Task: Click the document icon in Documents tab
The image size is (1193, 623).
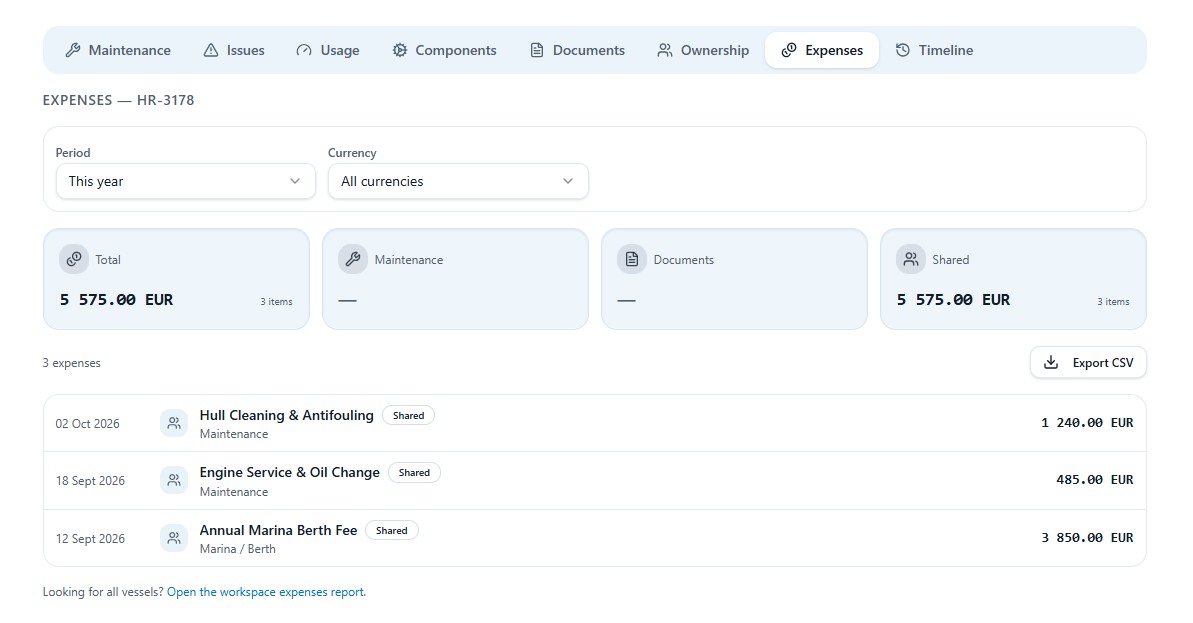Action: click(537, 50)
